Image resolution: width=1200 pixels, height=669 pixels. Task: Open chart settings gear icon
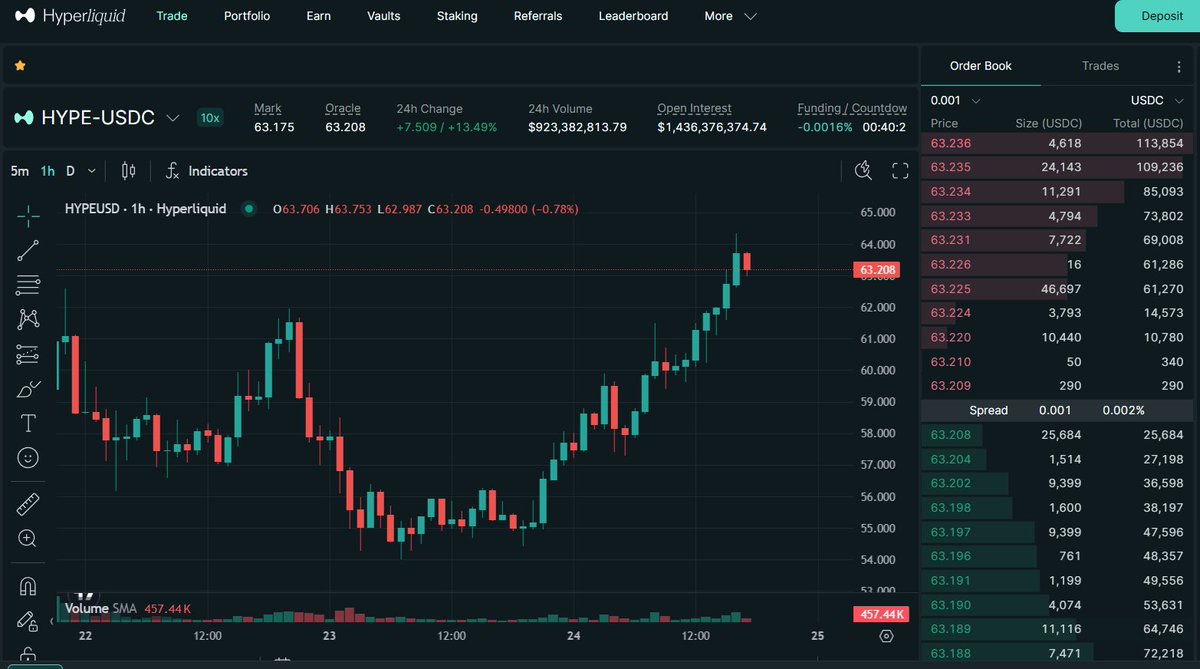[886, 636]
